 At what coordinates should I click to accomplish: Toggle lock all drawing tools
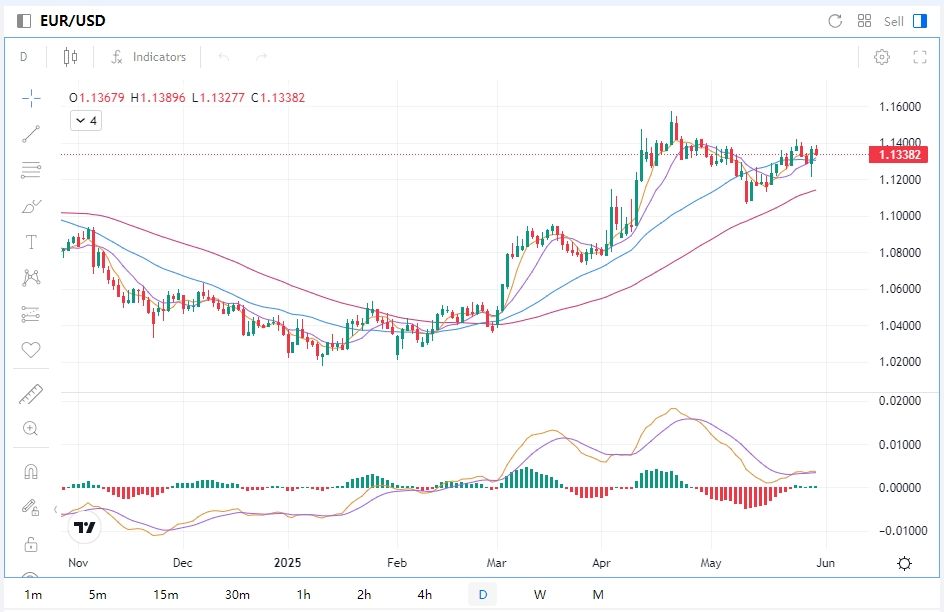pyautogui.click(x=31, y=544)
